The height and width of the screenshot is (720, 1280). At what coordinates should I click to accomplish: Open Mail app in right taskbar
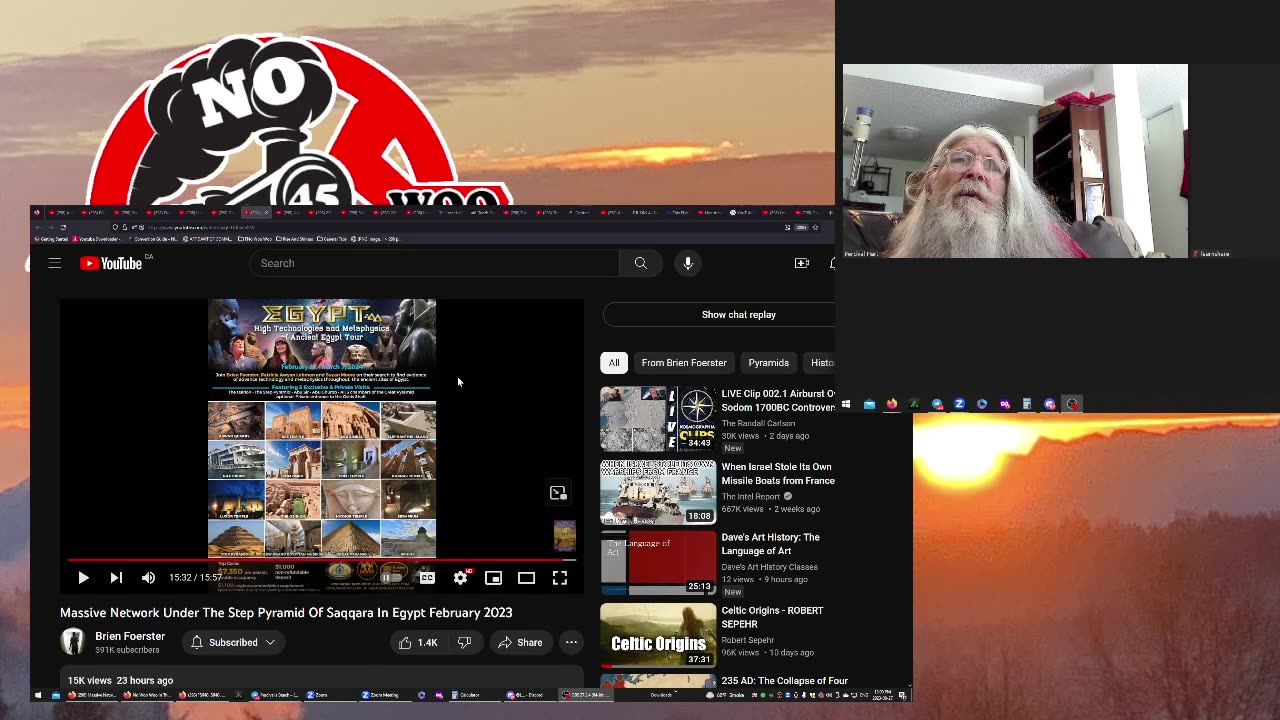point(869,404)
